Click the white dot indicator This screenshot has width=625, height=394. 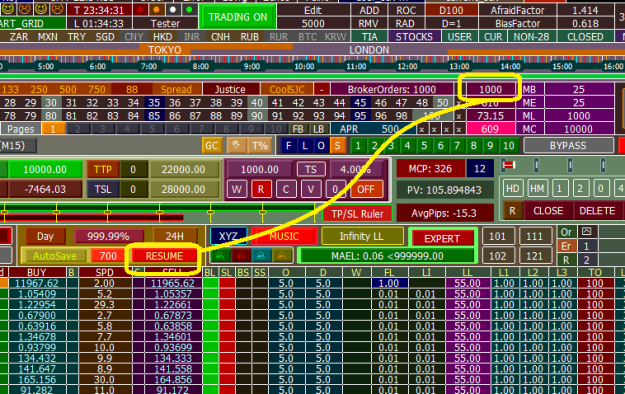(x=173, y=9)
